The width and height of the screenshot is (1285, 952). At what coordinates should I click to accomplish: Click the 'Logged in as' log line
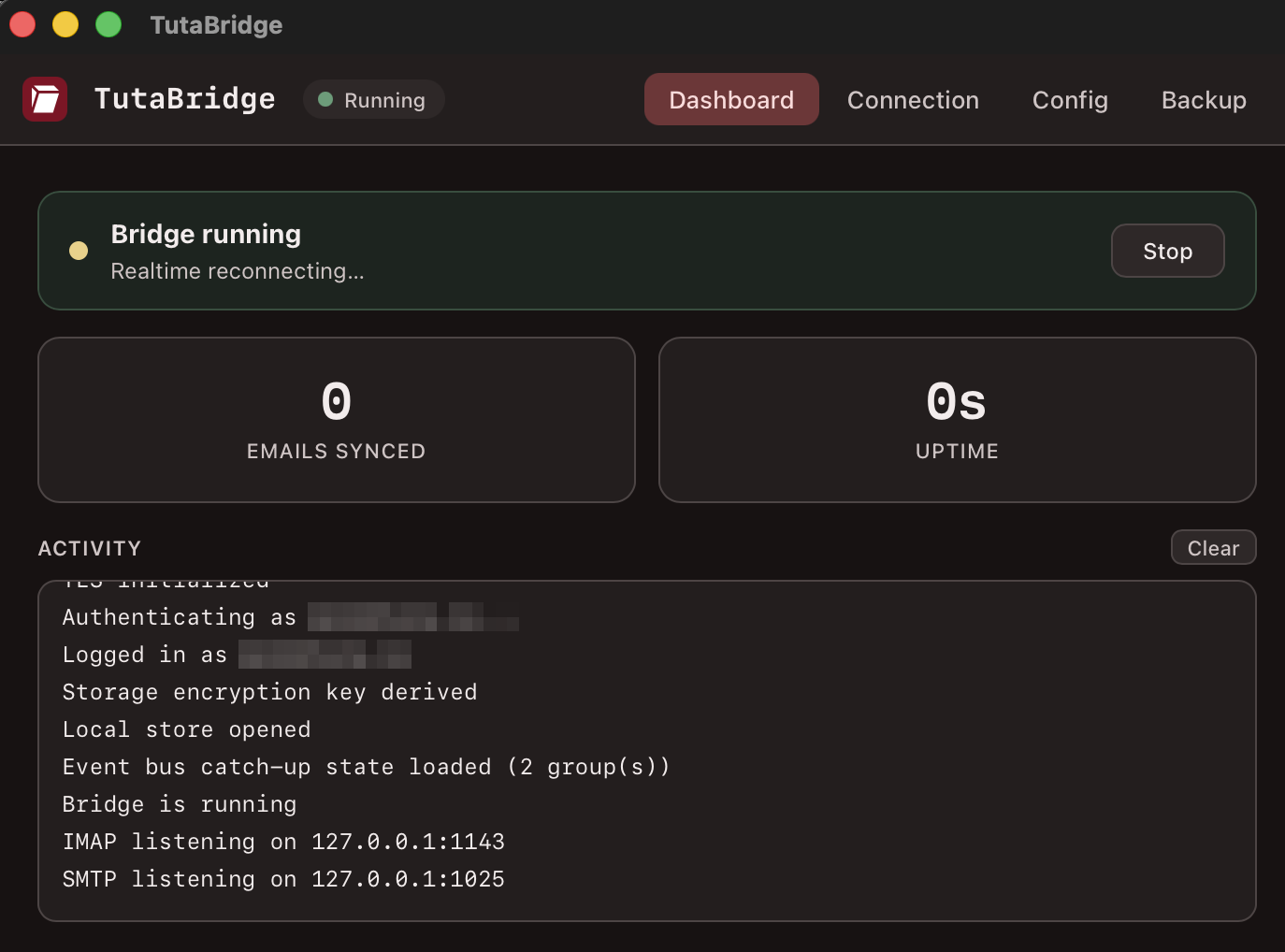[x=237, y=655]
